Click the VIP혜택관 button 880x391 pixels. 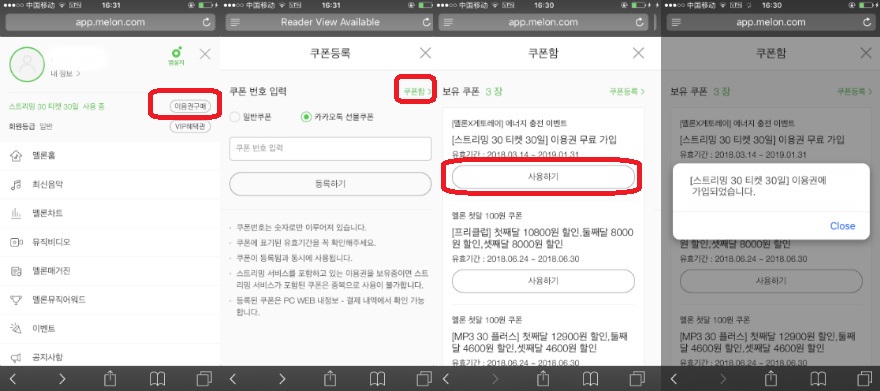190,126
